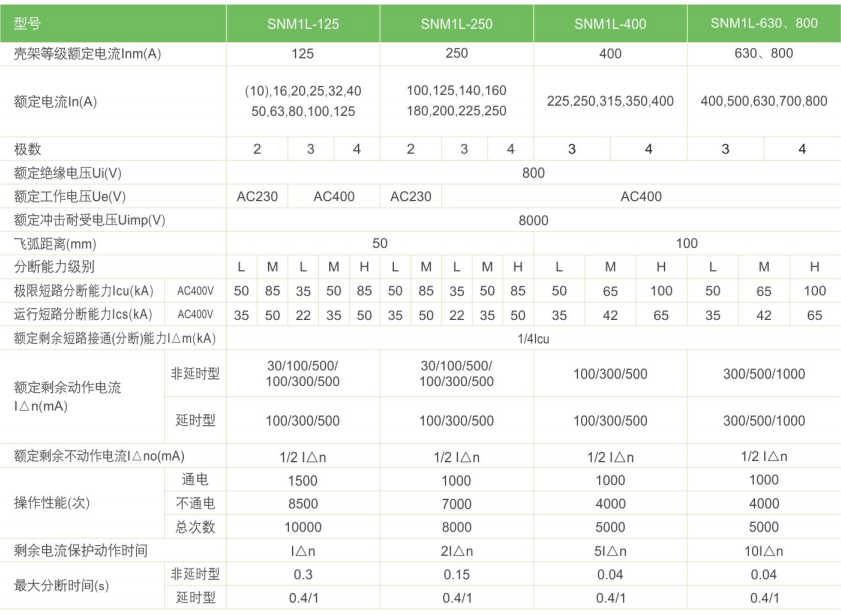This screenshot has height=615, width=841.
Task: Click the "通电" sub-row label
Action: tap(195, 479)
